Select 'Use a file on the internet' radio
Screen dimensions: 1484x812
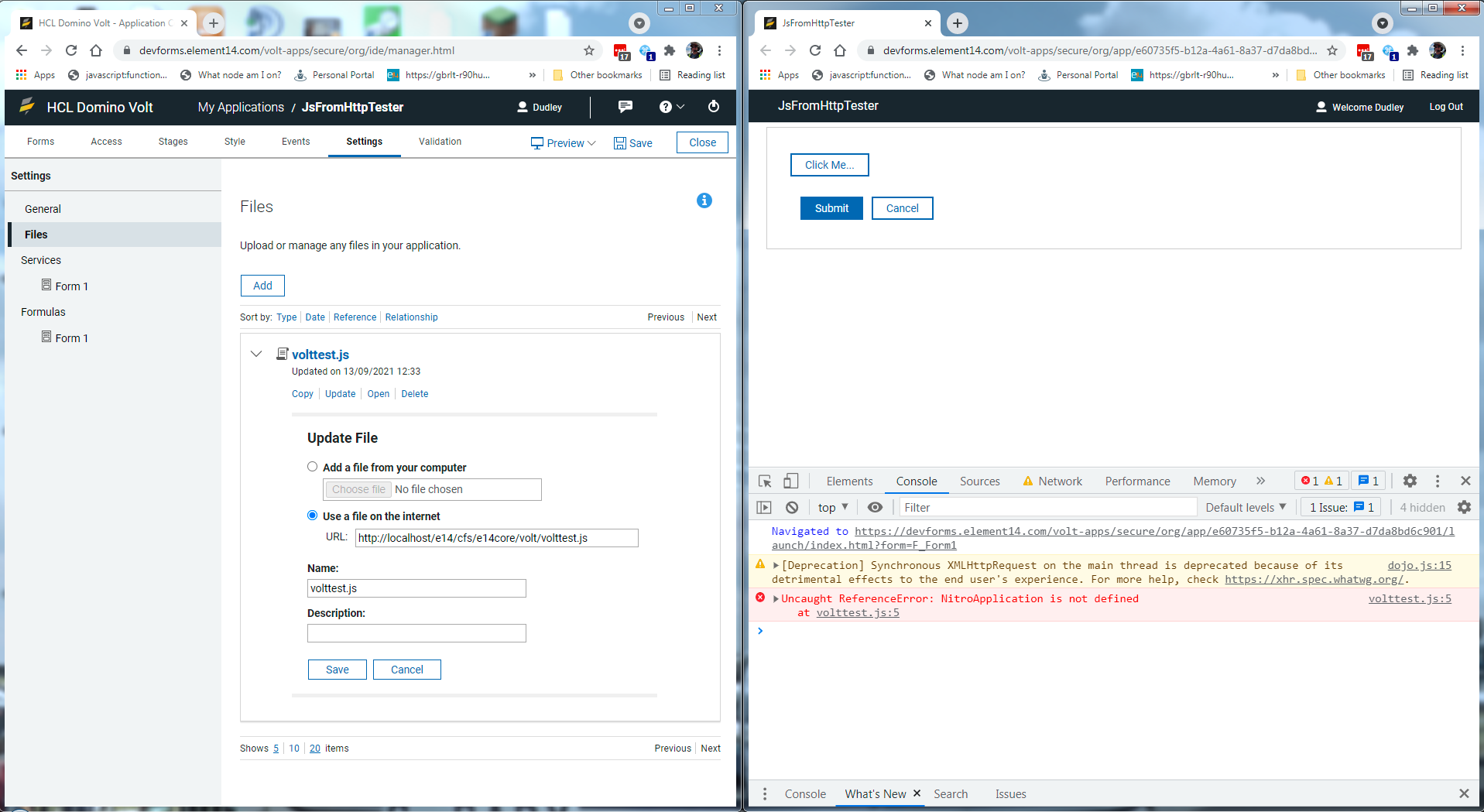[x=313, y=516]
